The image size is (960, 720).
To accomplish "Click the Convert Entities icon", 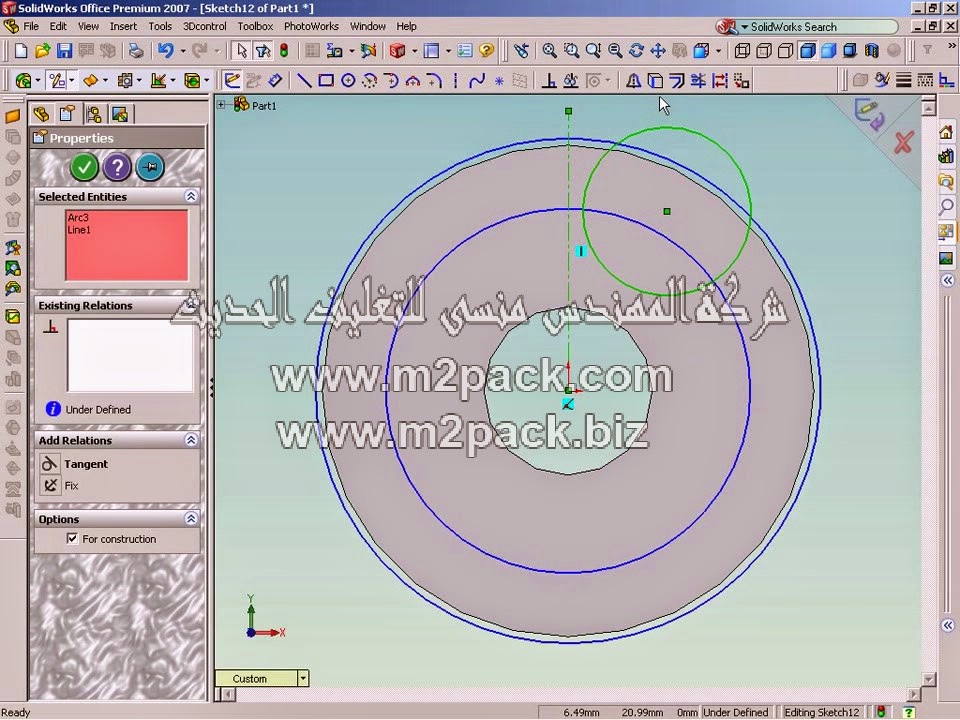I will pos(654,80).
